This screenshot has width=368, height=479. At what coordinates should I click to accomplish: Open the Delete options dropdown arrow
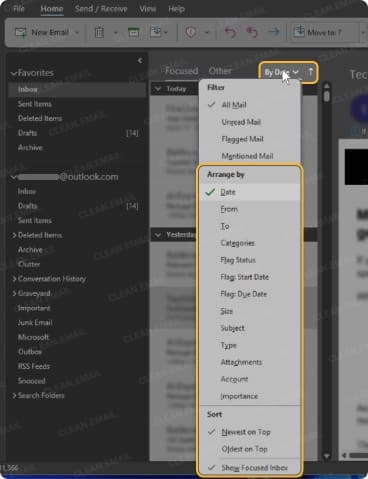(116, 33)
